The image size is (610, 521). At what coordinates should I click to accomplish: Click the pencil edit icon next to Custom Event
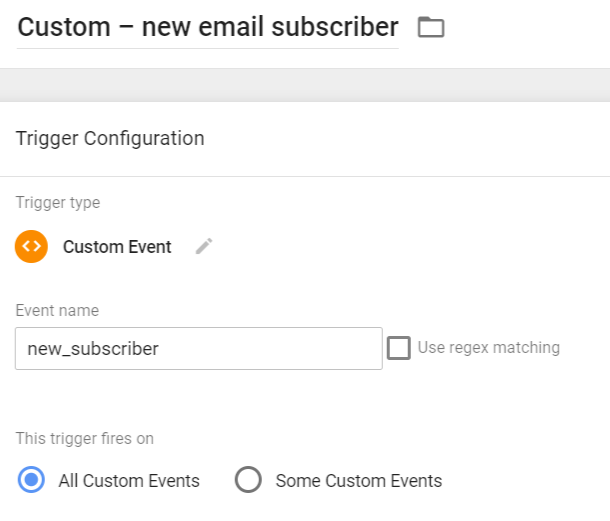204,246
